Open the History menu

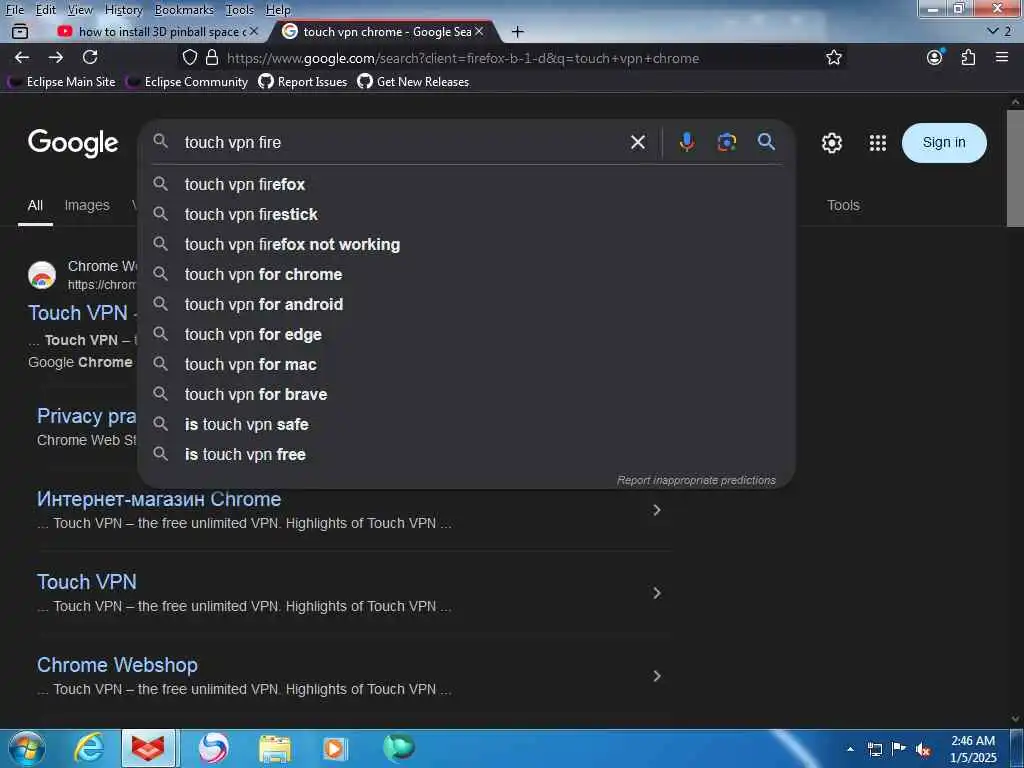[123, 10]
